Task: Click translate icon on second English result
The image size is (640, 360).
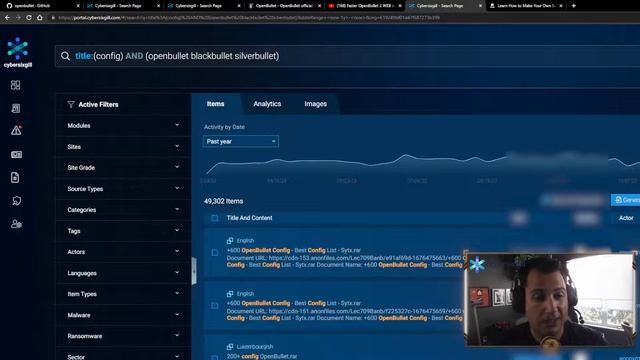Action: coord(230,294)
